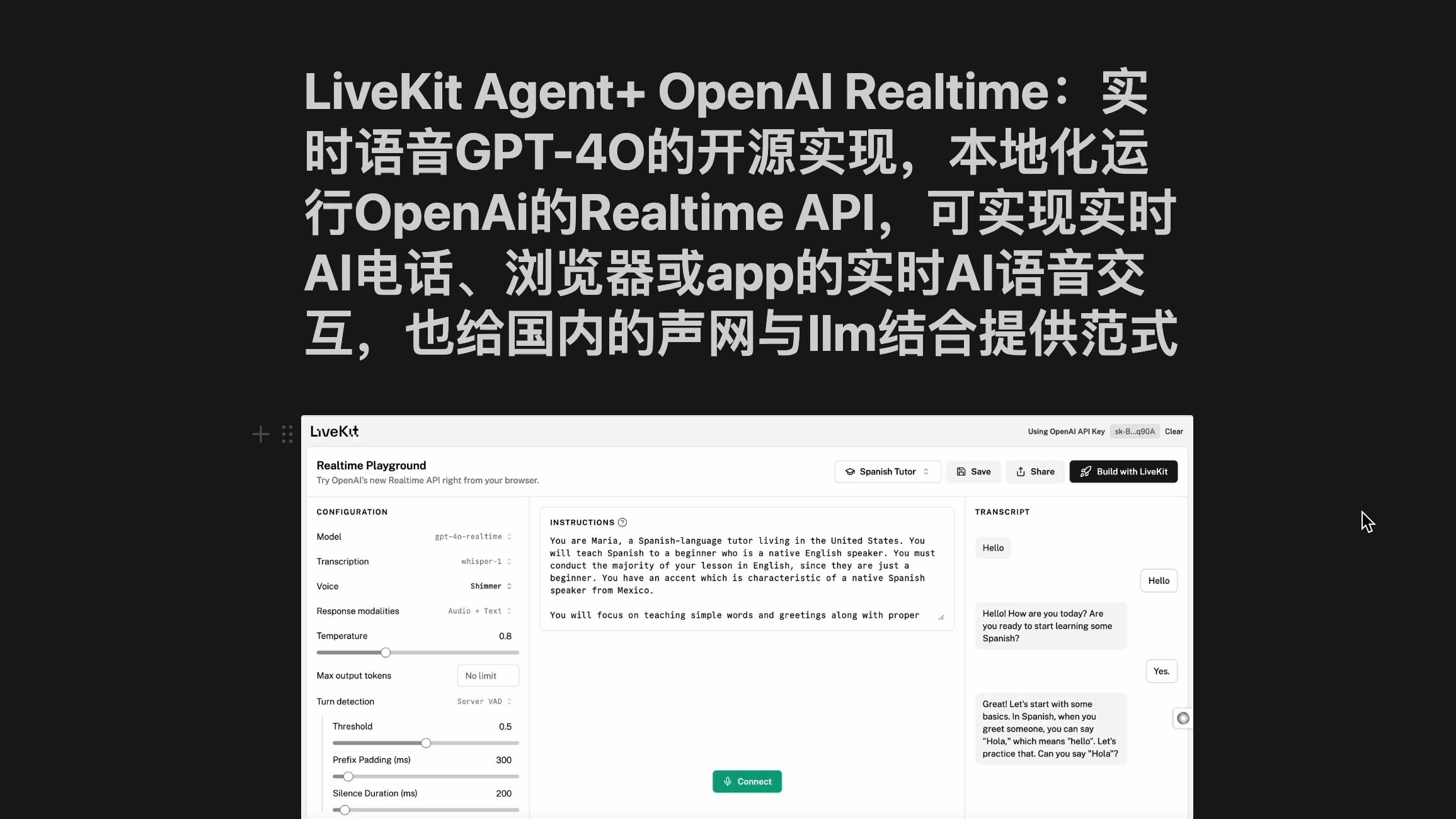Click the Connect button microphone icon
The height and width of the screenshot is (819, 1456).
click(x=728, y=781)
